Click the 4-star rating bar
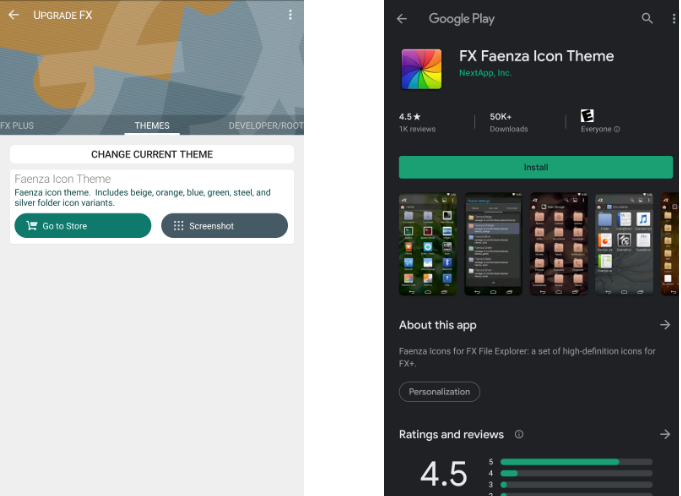The image size is (681, 496). click(576, 473)
